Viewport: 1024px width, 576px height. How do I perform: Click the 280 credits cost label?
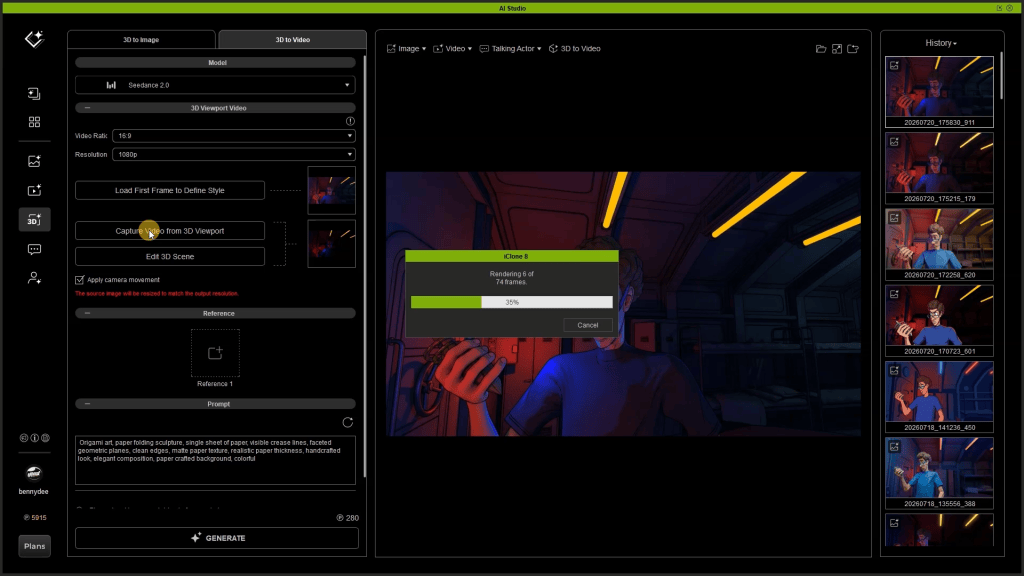(348, 518)
